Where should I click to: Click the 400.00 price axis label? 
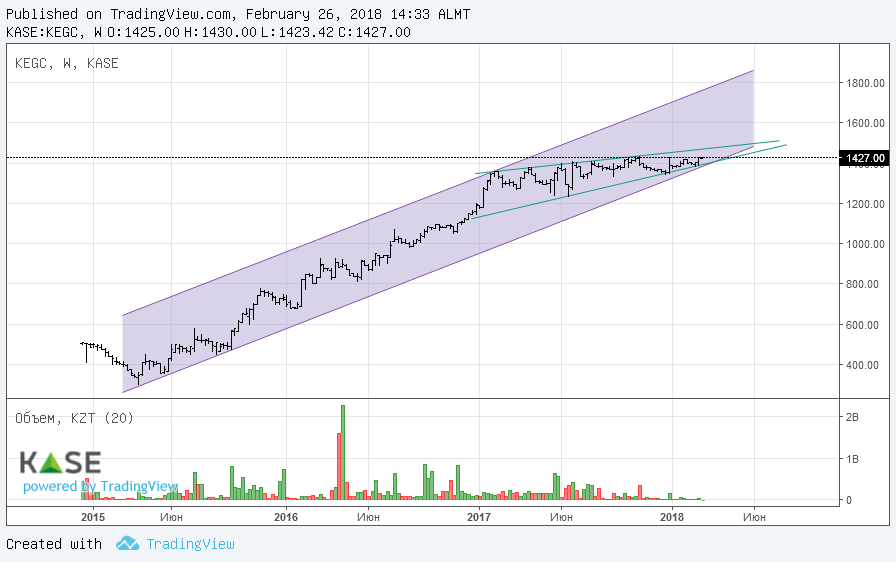point(862,365)
